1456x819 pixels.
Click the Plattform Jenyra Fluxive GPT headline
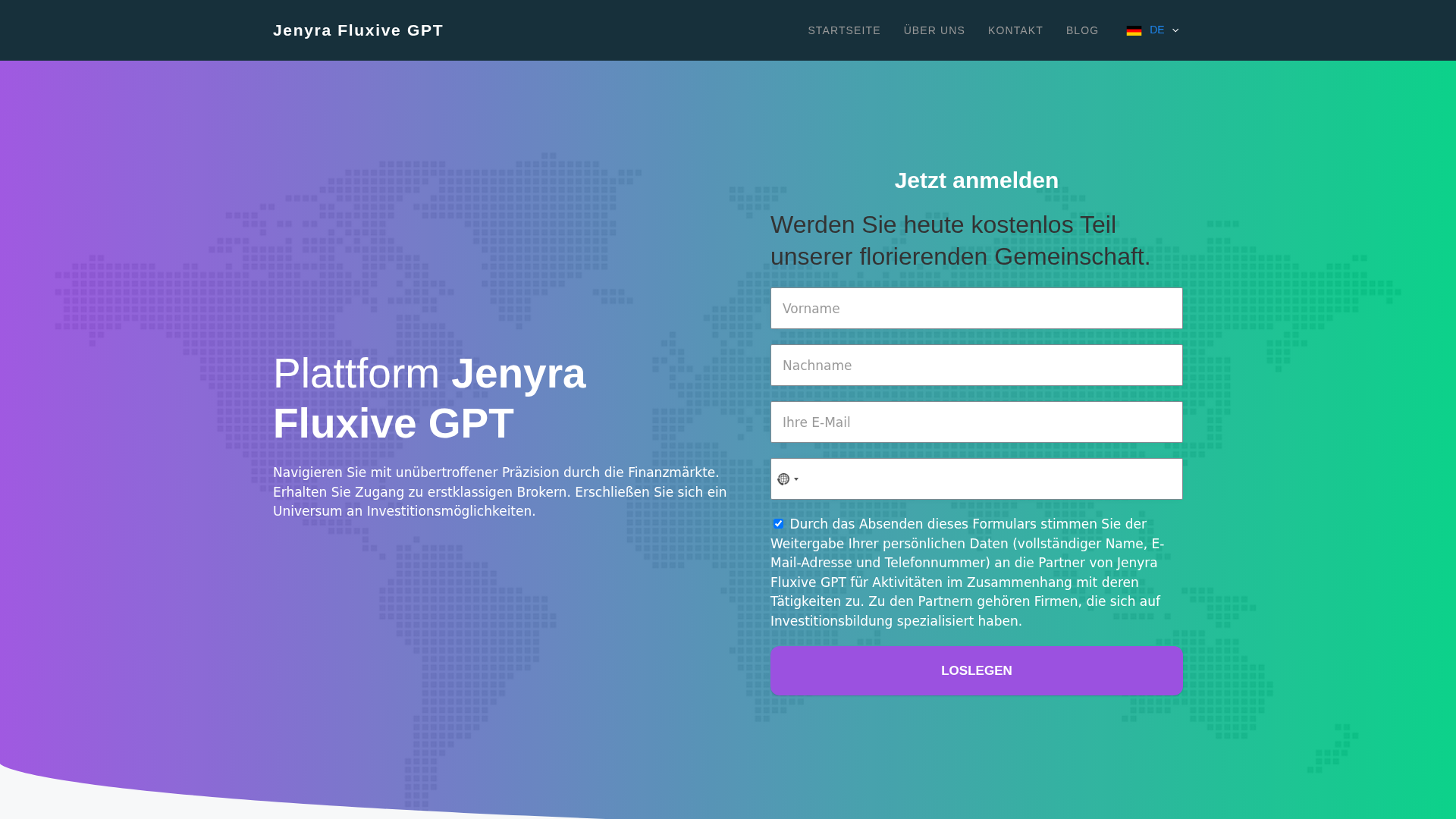(429, 398)
